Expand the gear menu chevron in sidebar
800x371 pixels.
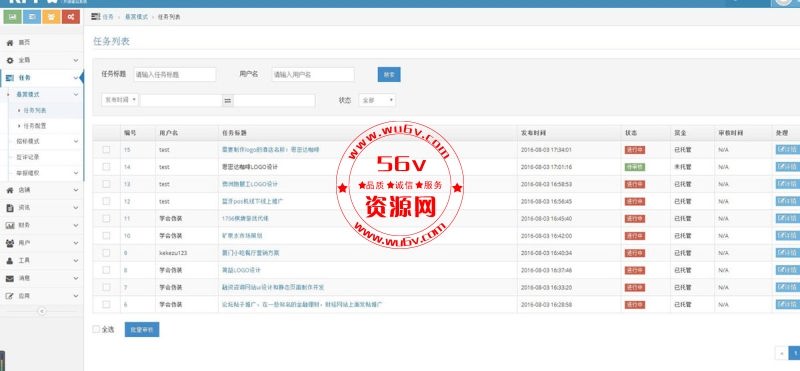(x=76, y=60)
